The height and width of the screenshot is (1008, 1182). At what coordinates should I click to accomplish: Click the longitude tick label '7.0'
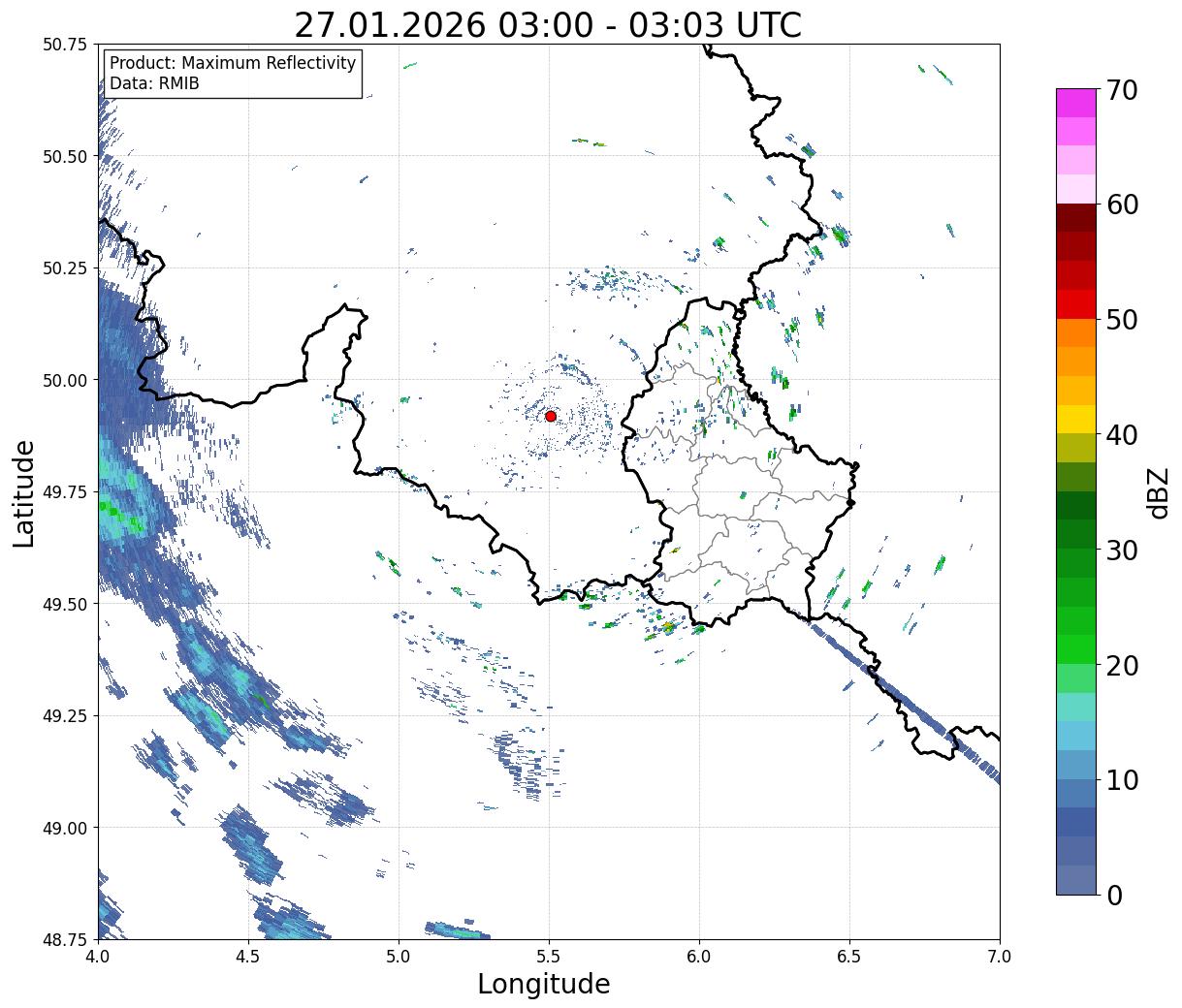point(1000,956)
